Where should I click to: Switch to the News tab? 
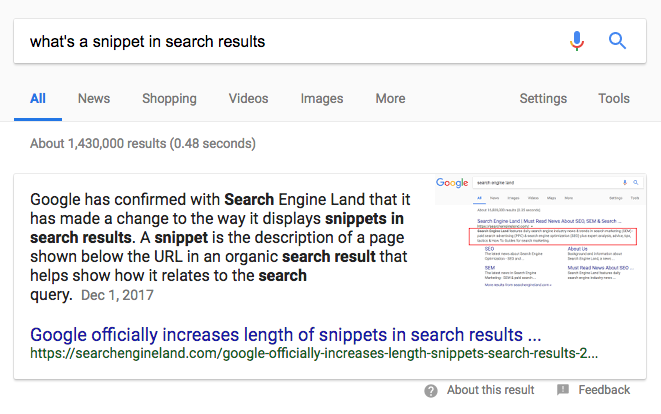coord(94,99)
